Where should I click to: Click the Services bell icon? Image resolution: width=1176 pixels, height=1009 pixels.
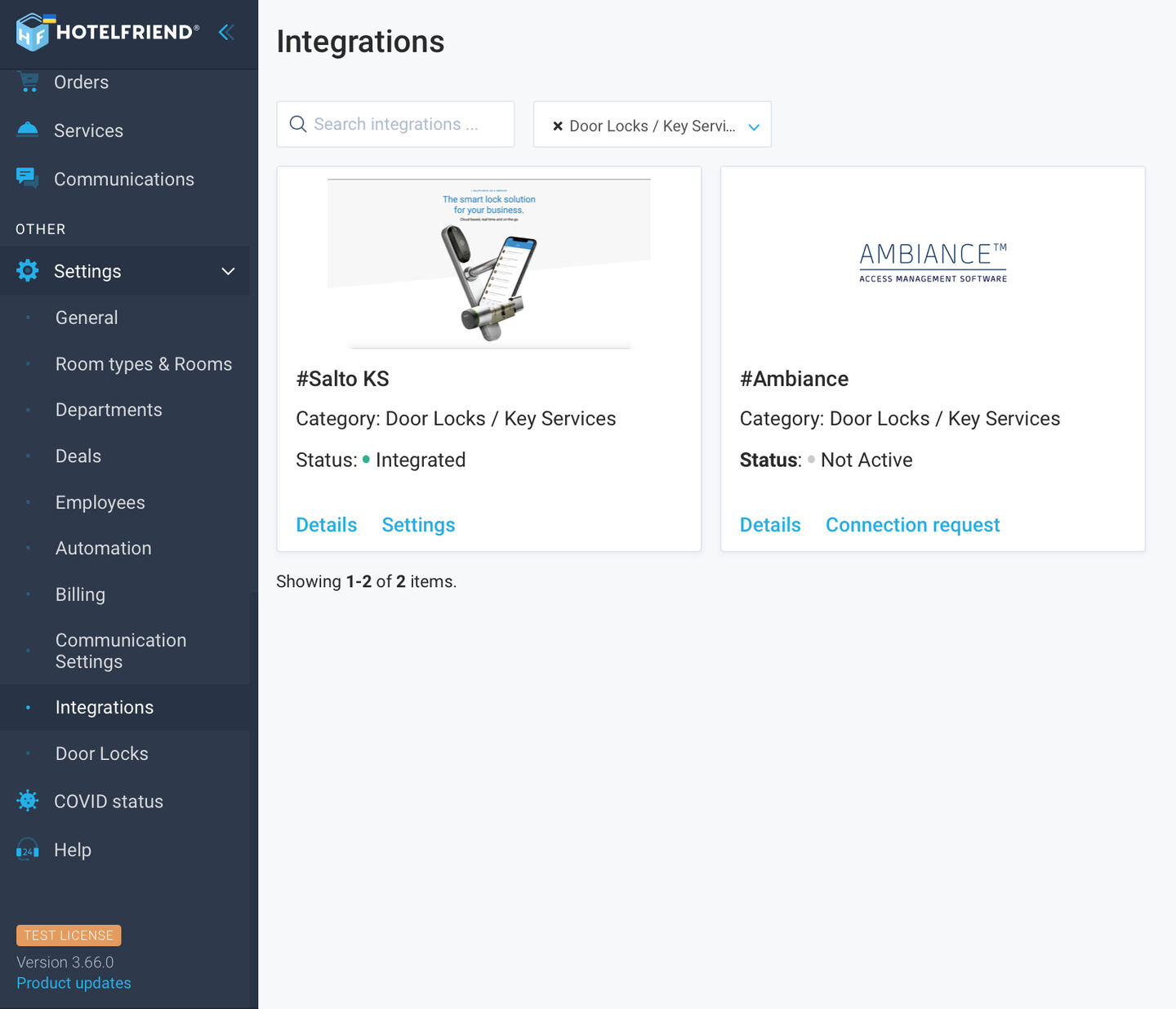tap(28, 130)
